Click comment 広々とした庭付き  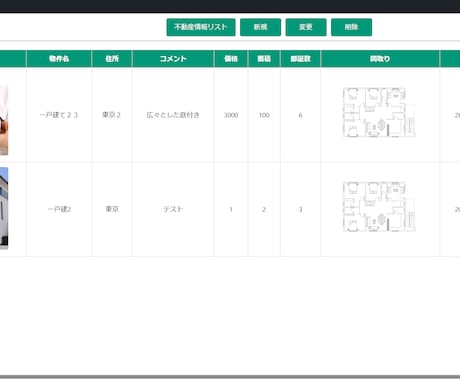(x=173, y=115)
